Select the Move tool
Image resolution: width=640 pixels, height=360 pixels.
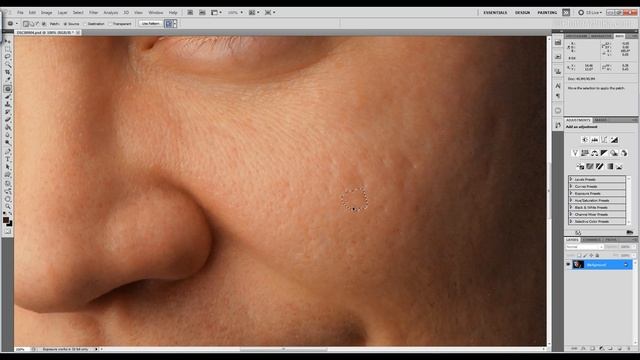pos(8,41)
